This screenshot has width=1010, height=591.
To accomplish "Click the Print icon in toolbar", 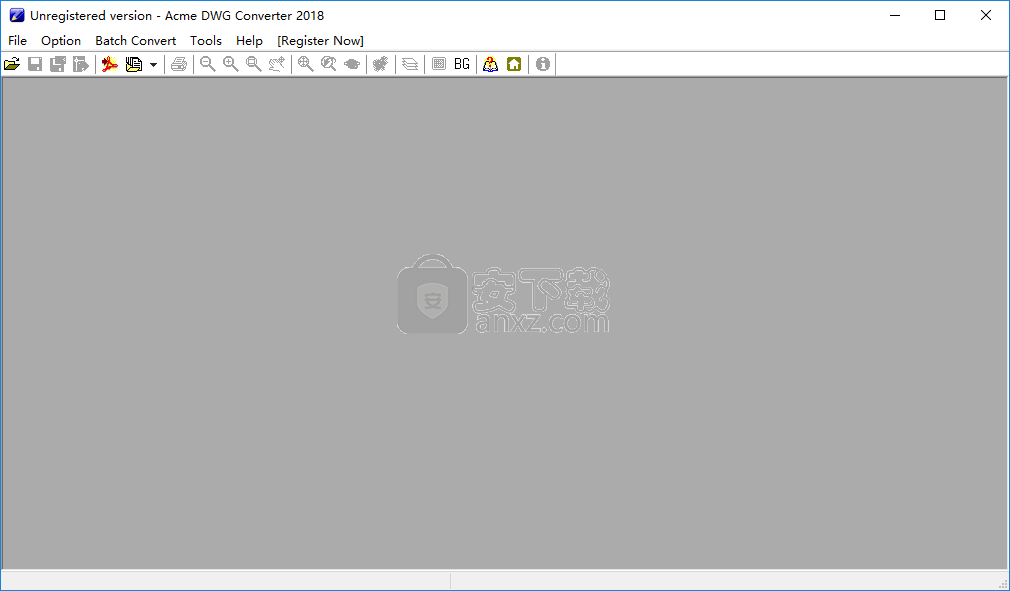I will pos(179,64).
